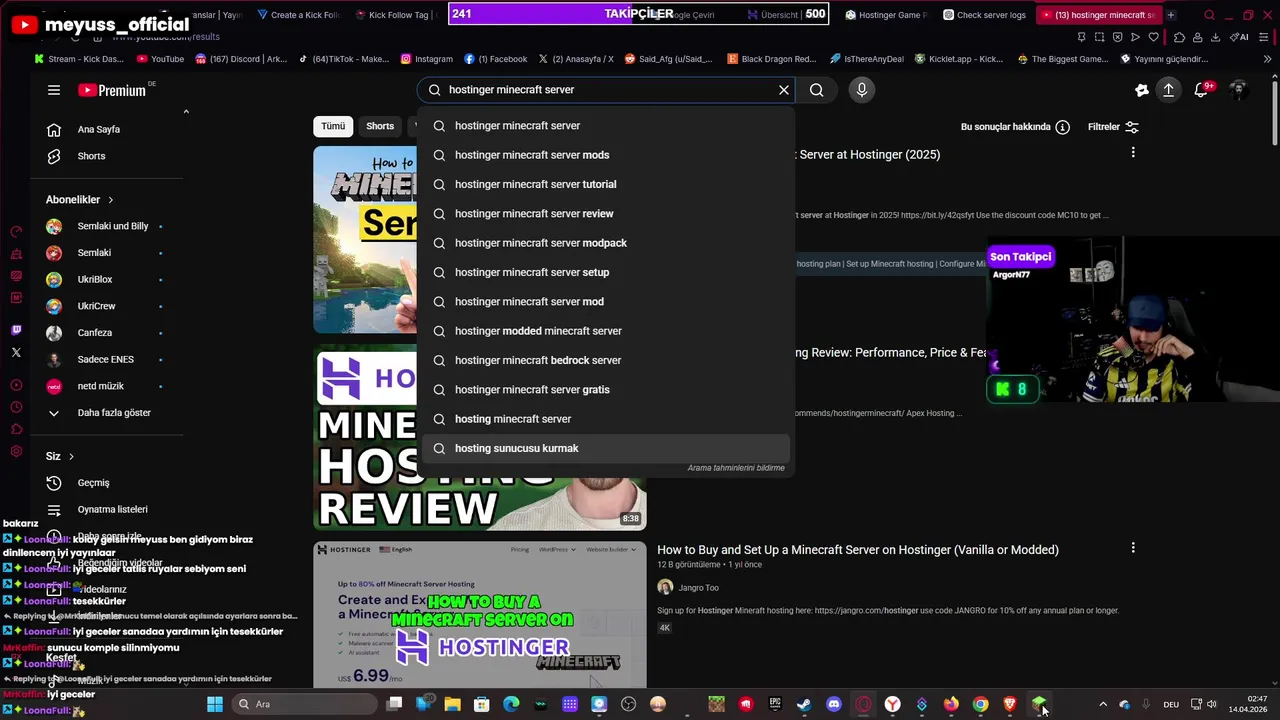Open the YouTube guide hamburger menu
The width and height of the screenshot is (1280, 720).
(x=54, y=90)
